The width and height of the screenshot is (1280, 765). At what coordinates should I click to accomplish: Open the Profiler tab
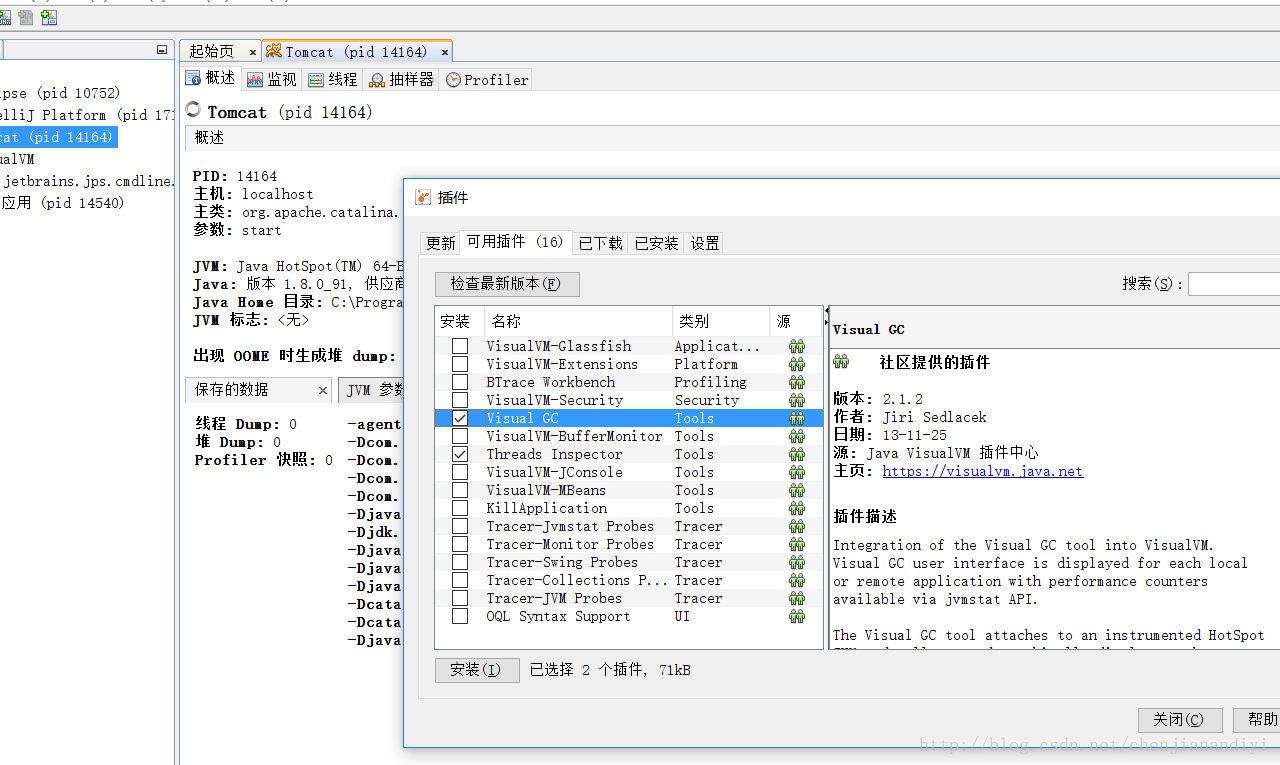click(x=486, y=79)
